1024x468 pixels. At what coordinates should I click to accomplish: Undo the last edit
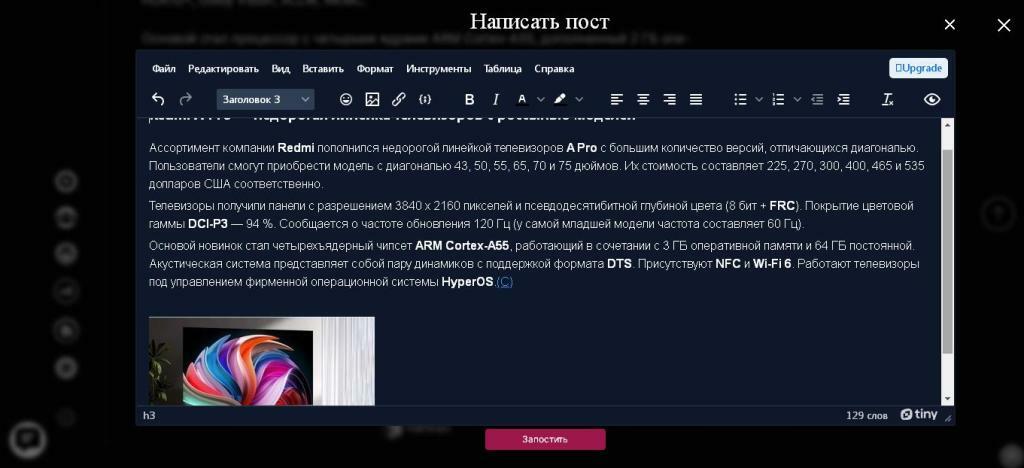click(158, 99)
